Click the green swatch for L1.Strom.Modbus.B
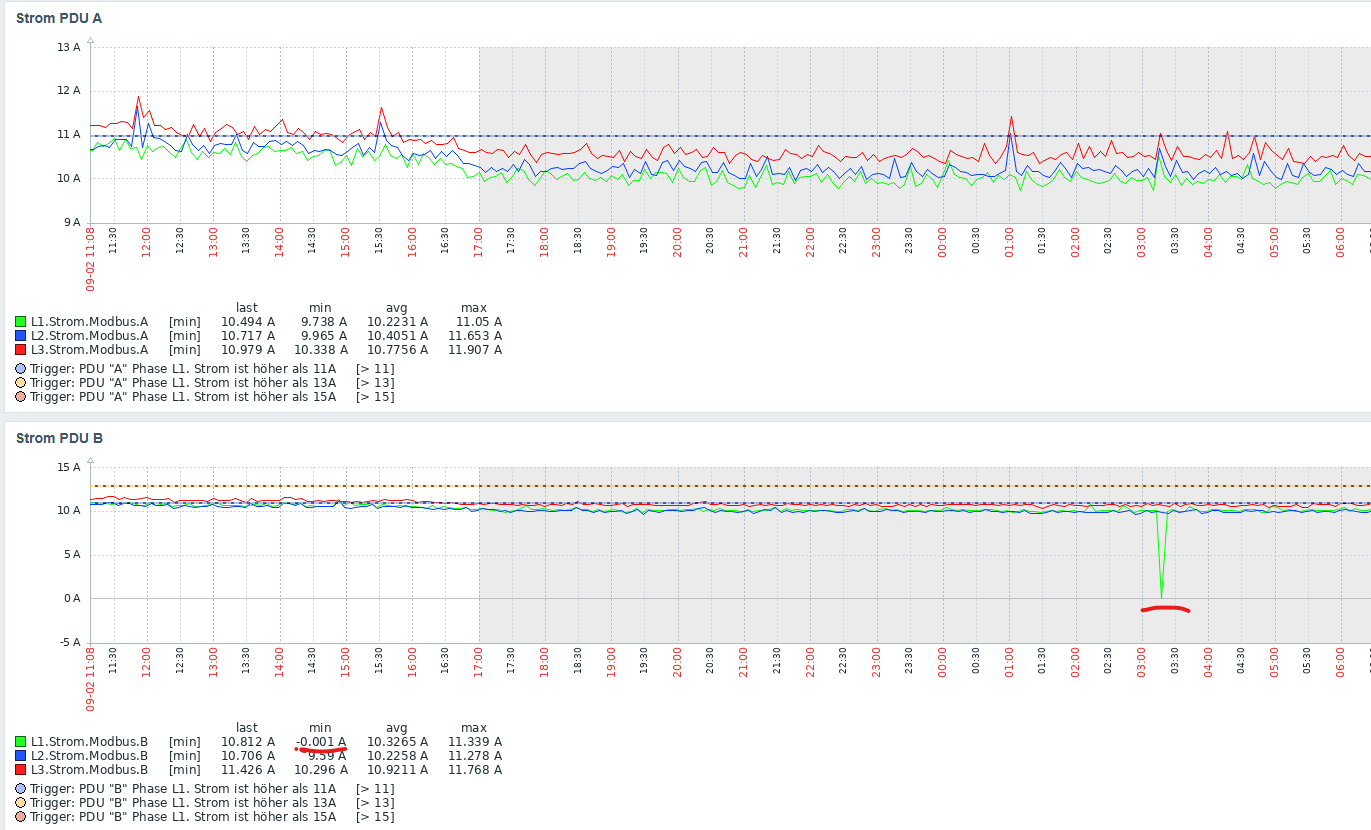1371x830 pixels. (21, 742)
